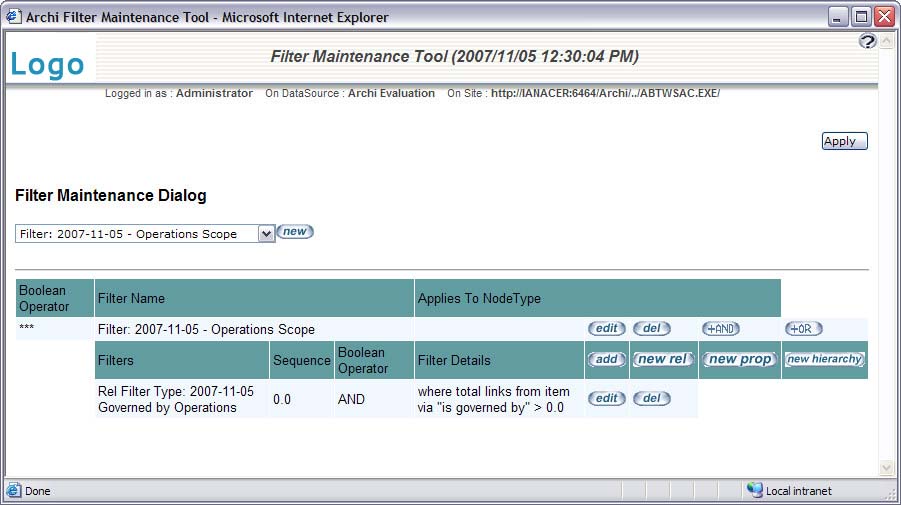
Task: Edit the Operations Scope filter
Action: coord(606,329)
